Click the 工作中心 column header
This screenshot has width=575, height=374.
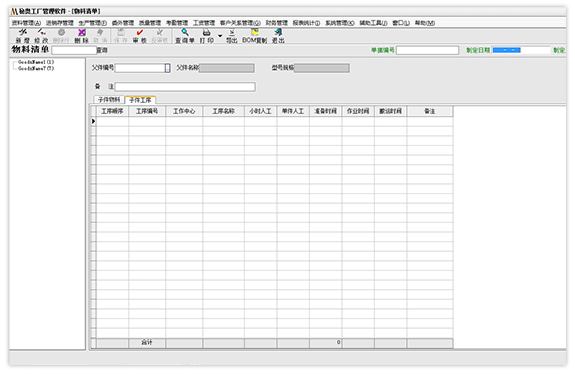[x=184, y=111]
